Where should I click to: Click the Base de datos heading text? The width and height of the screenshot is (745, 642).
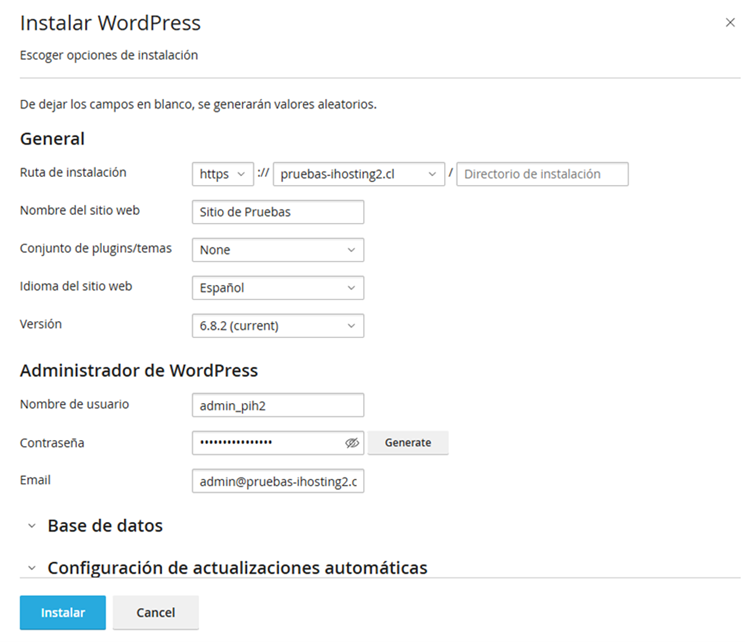coord(105,526)
